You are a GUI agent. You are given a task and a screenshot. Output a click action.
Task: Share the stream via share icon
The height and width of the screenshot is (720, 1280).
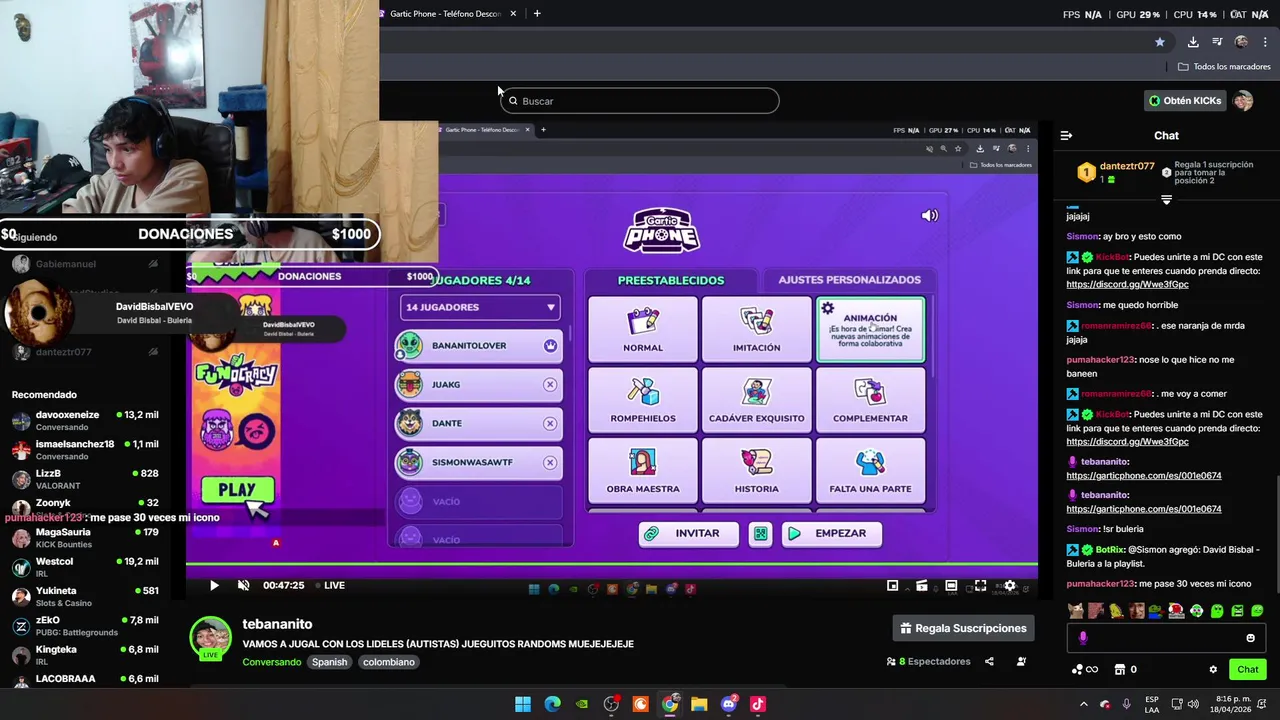pyautogui.click(x=989, y=661)
